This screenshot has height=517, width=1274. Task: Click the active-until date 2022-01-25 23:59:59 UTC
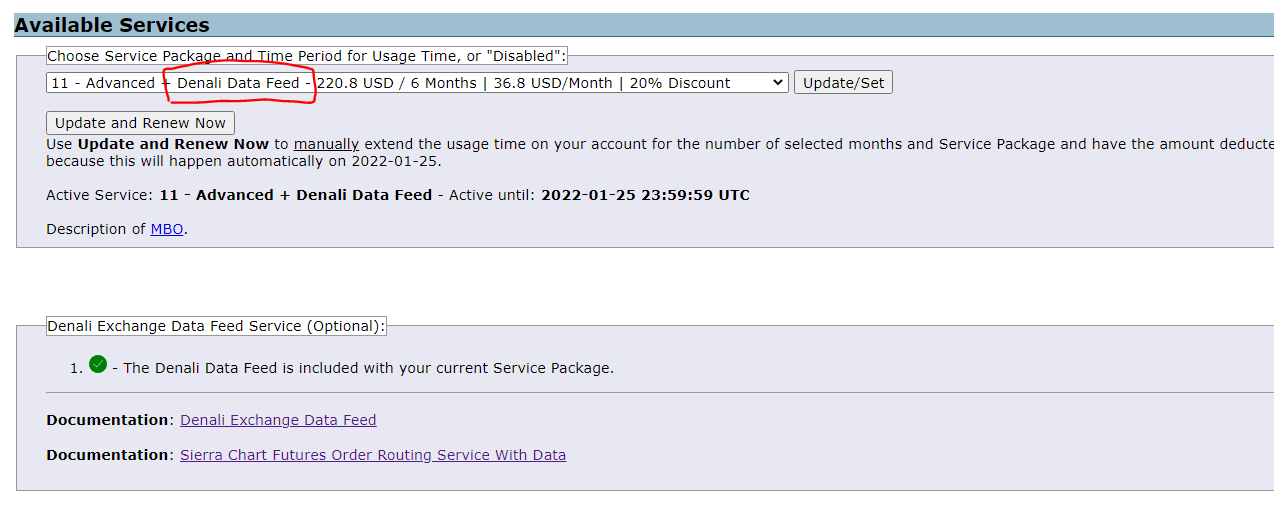coord(645,195)
